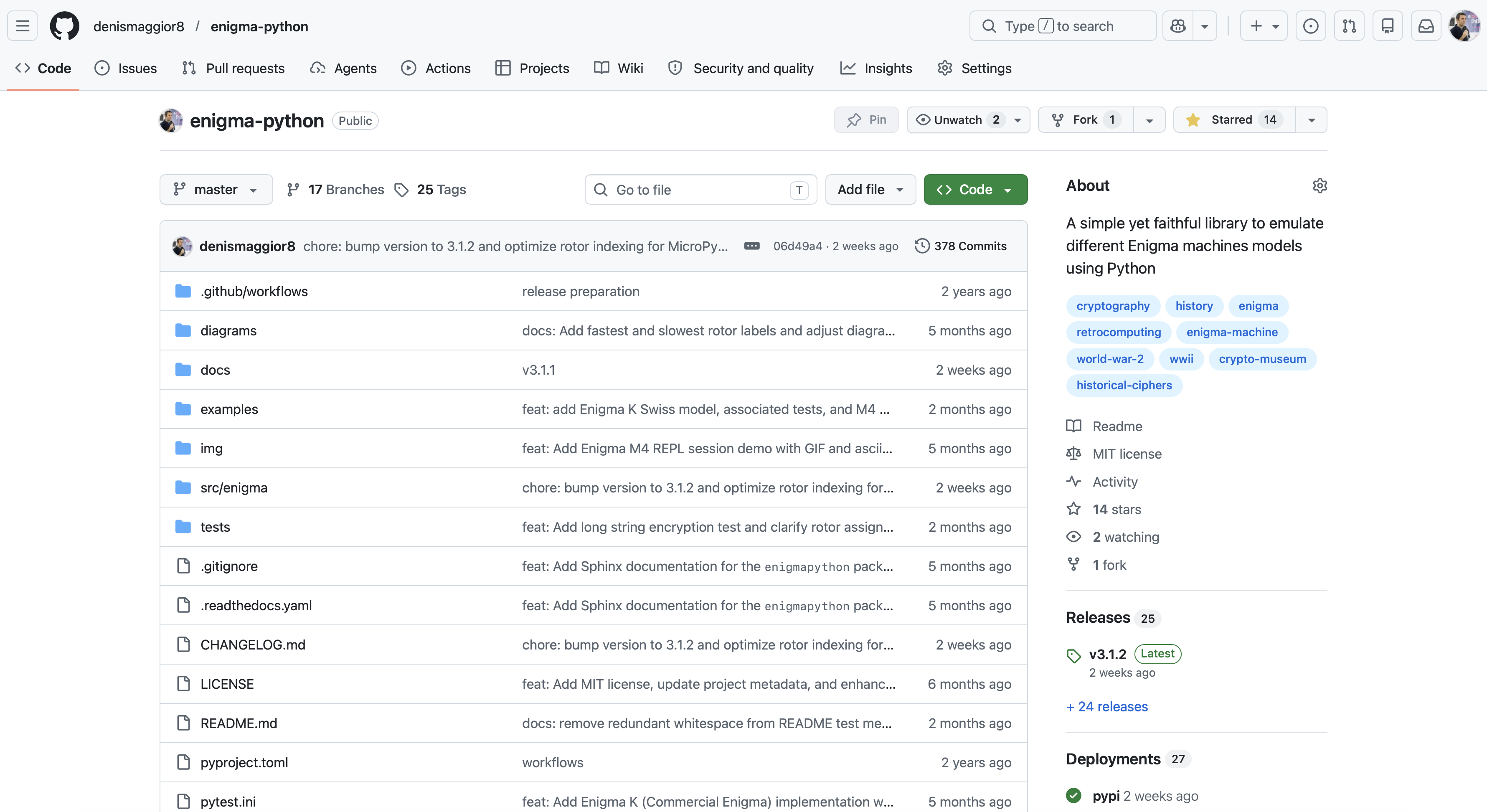Viewport: 1487px width, 812px height.
Task: Fork this repository
Action: click(x=1086, y=119)
